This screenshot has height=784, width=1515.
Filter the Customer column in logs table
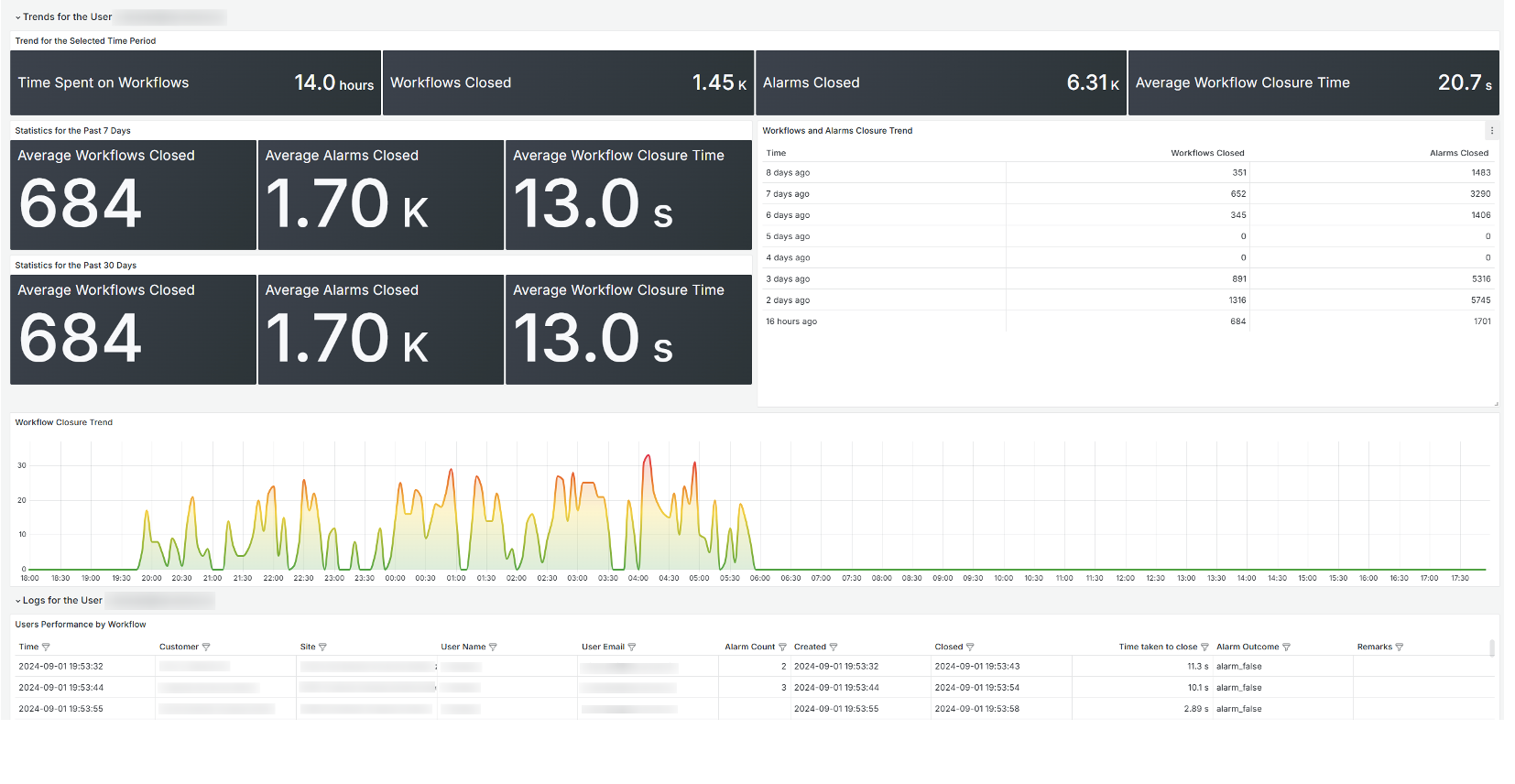[206, 648]
